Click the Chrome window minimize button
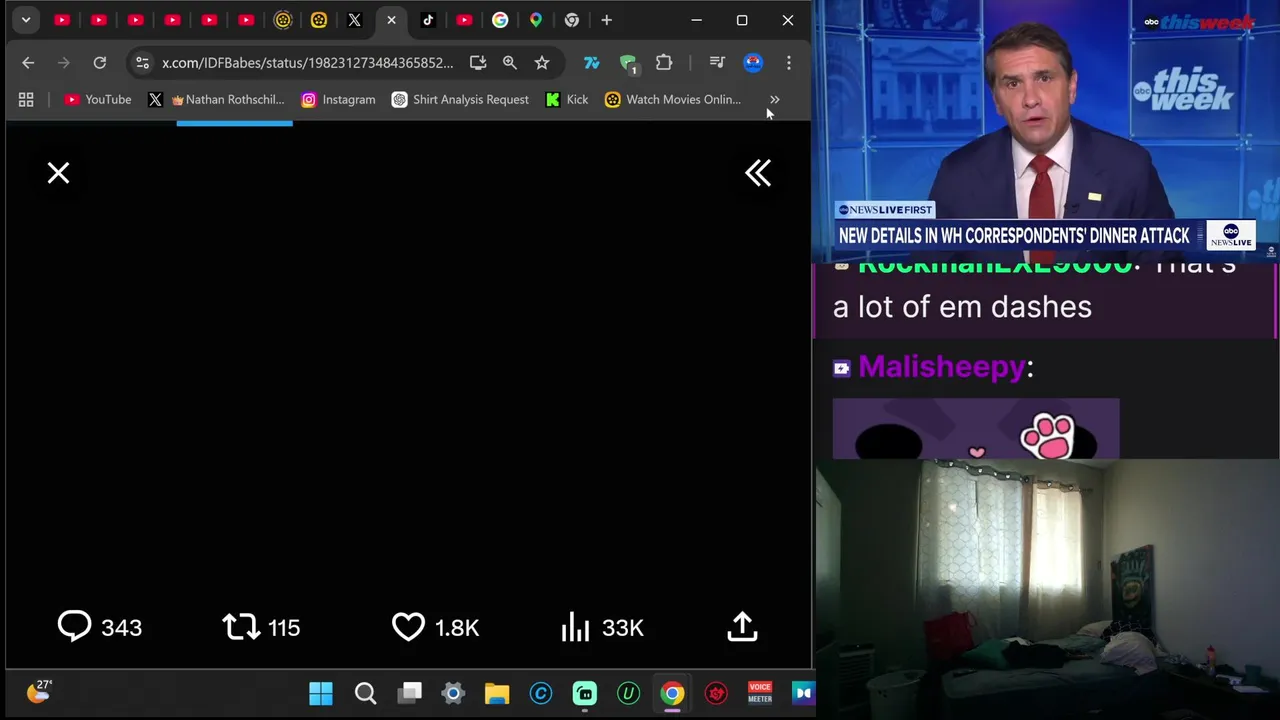 point(697,20)
